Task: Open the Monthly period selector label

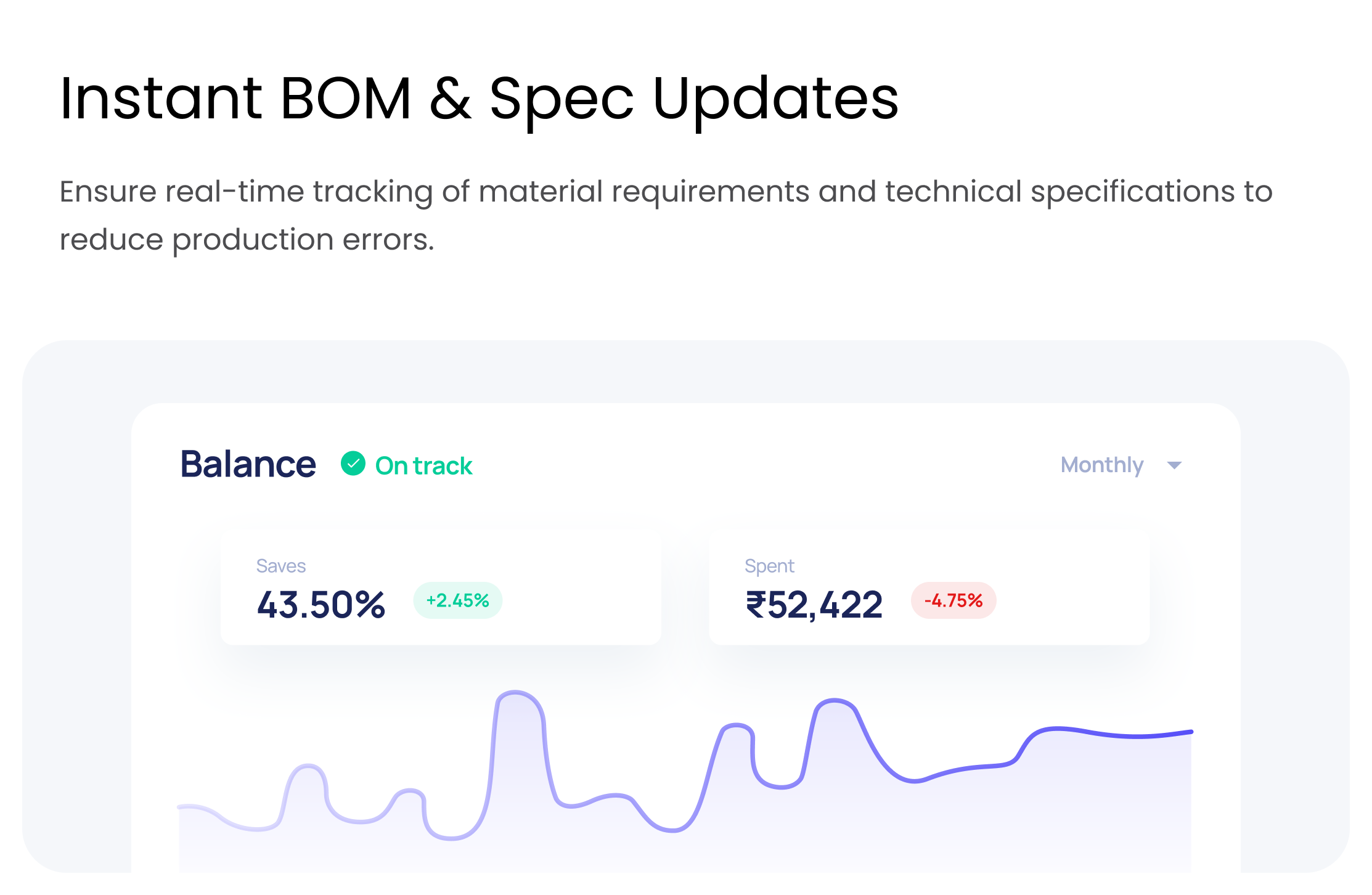Action: pyautogui.click(x=1102, y=465)
